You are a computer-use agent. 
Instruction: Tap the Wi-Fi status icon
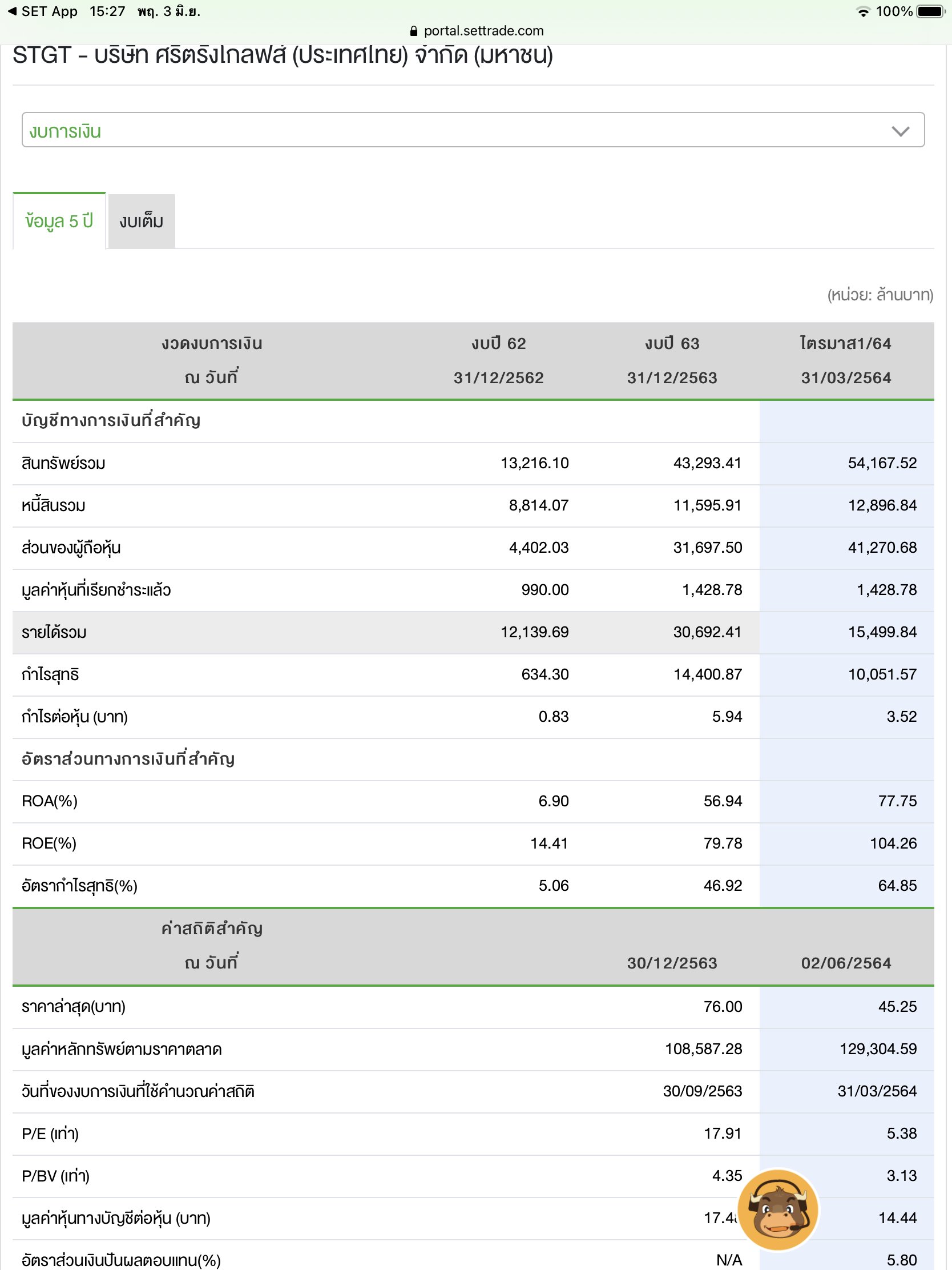862,11
